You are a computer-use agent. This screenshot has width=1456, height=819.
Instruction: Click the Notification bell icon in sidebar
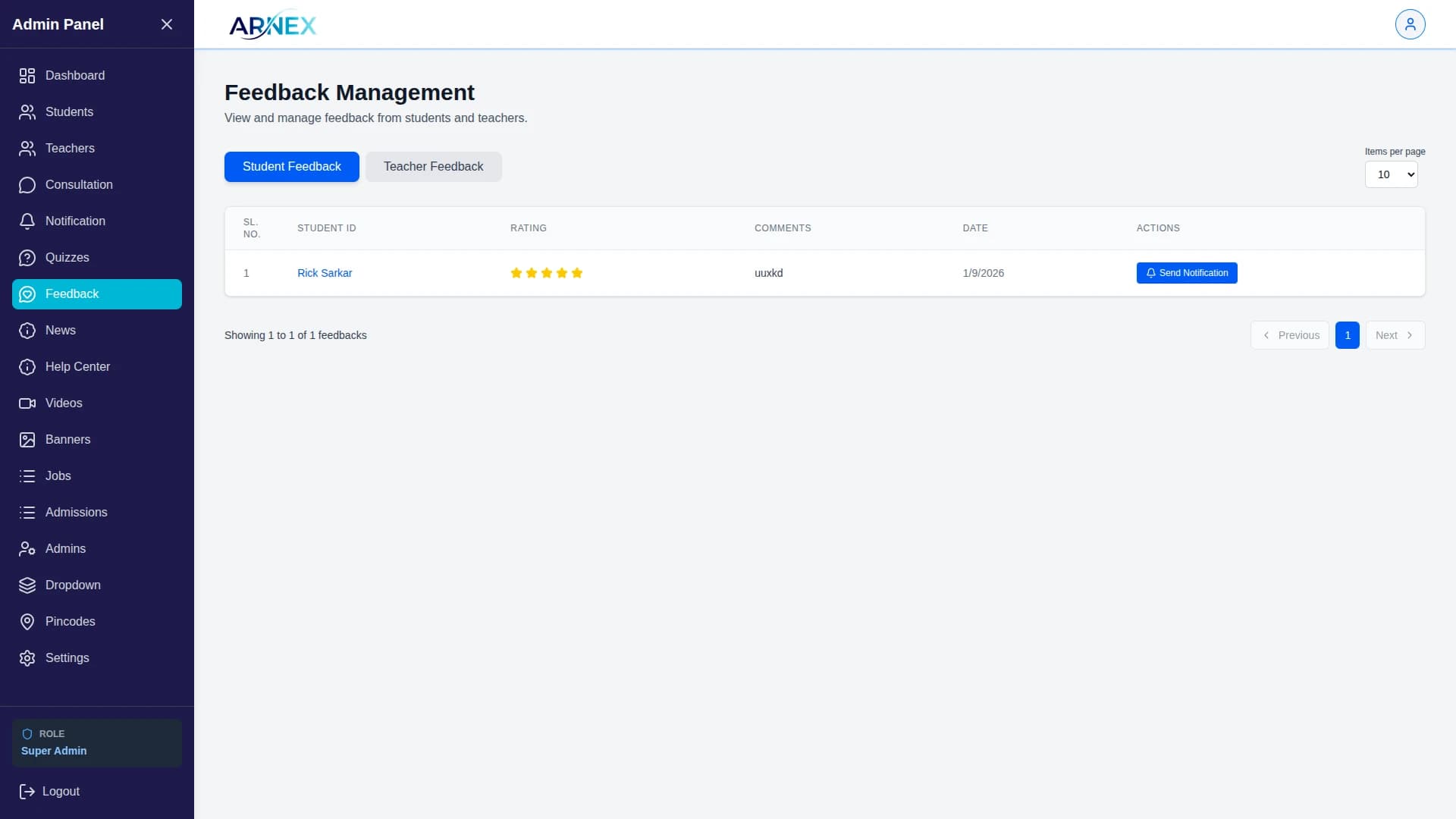[27, 221]
